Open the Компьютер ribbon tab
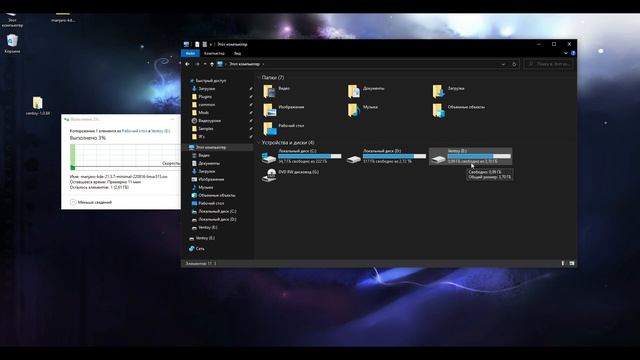The image size is (640, 360). click(214, 53)
